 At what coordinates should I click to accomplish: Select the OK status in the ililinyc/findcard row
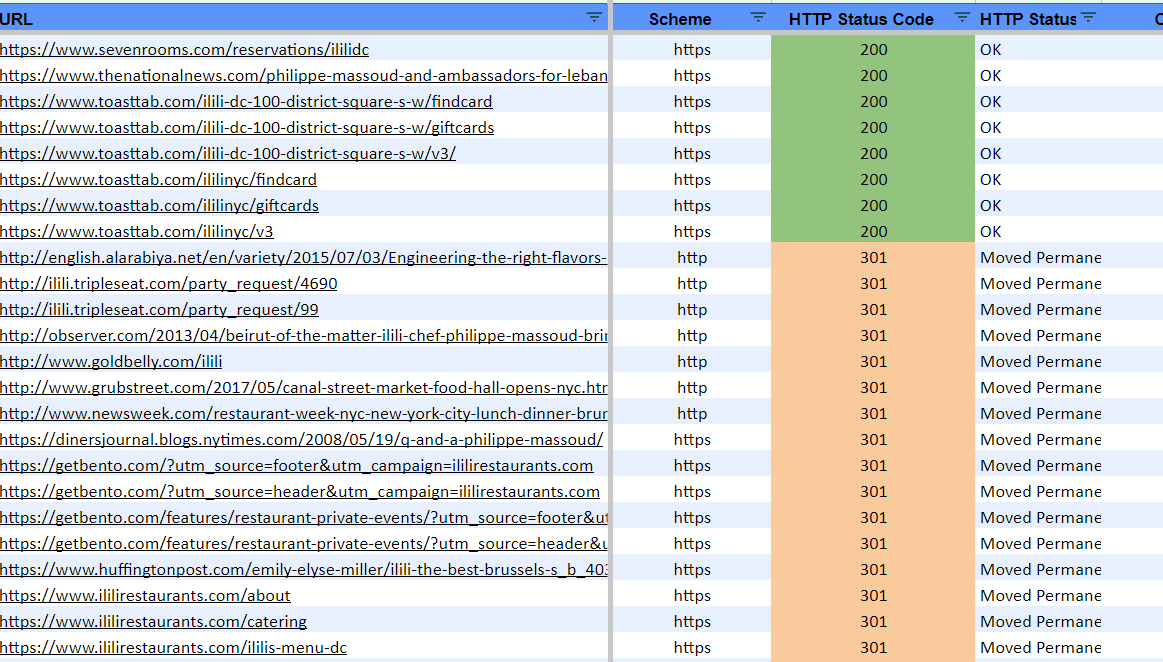tap(990, 179)
